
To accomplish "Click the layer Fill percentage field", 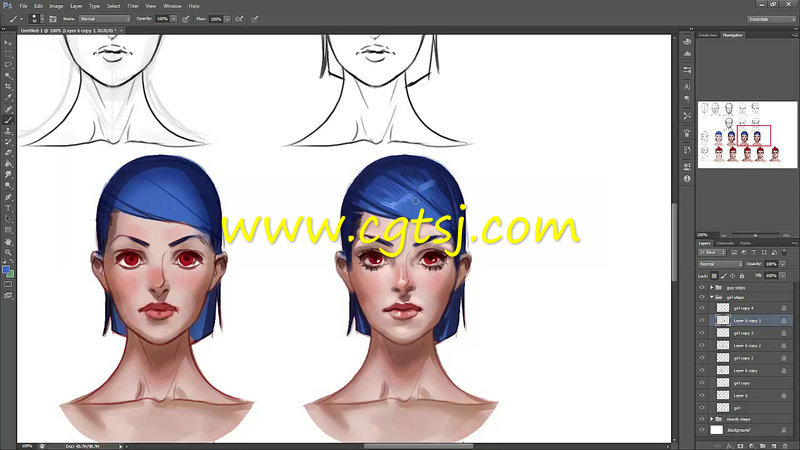I will 771,276.
